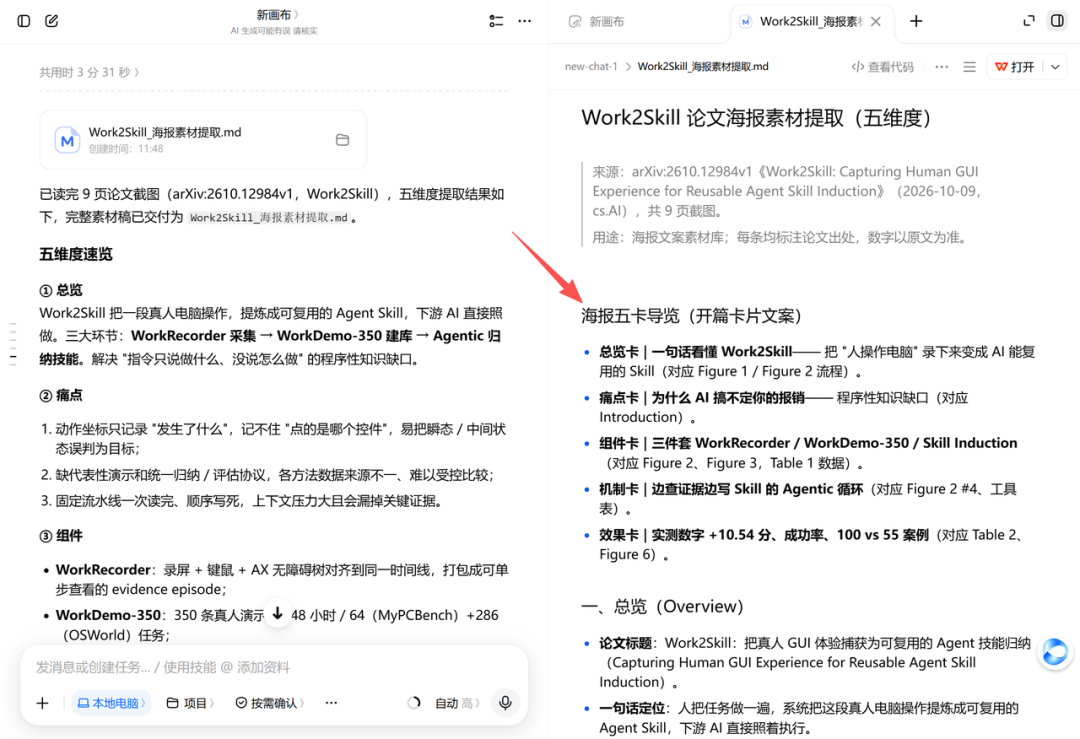
Task: Click the markdown file icon on the card
Action: click(x=67, y=140)
